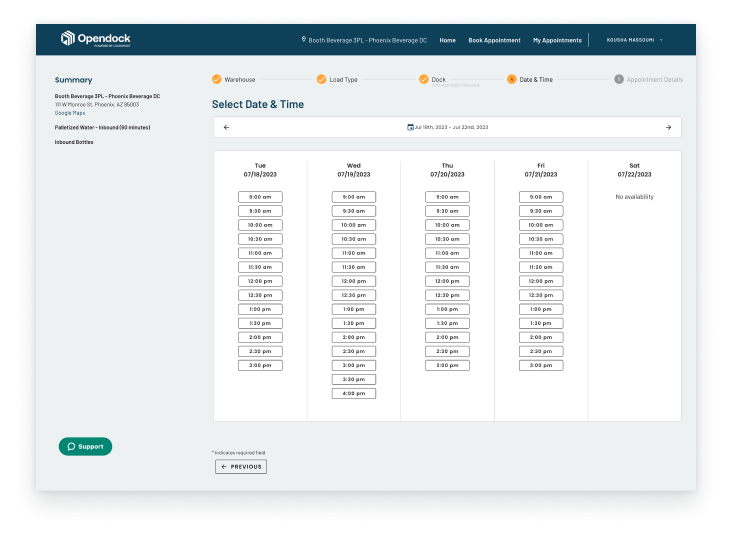Select Thursday 11:30 am slot
This screenshot has height=539, width=732.
coord(447,267)
